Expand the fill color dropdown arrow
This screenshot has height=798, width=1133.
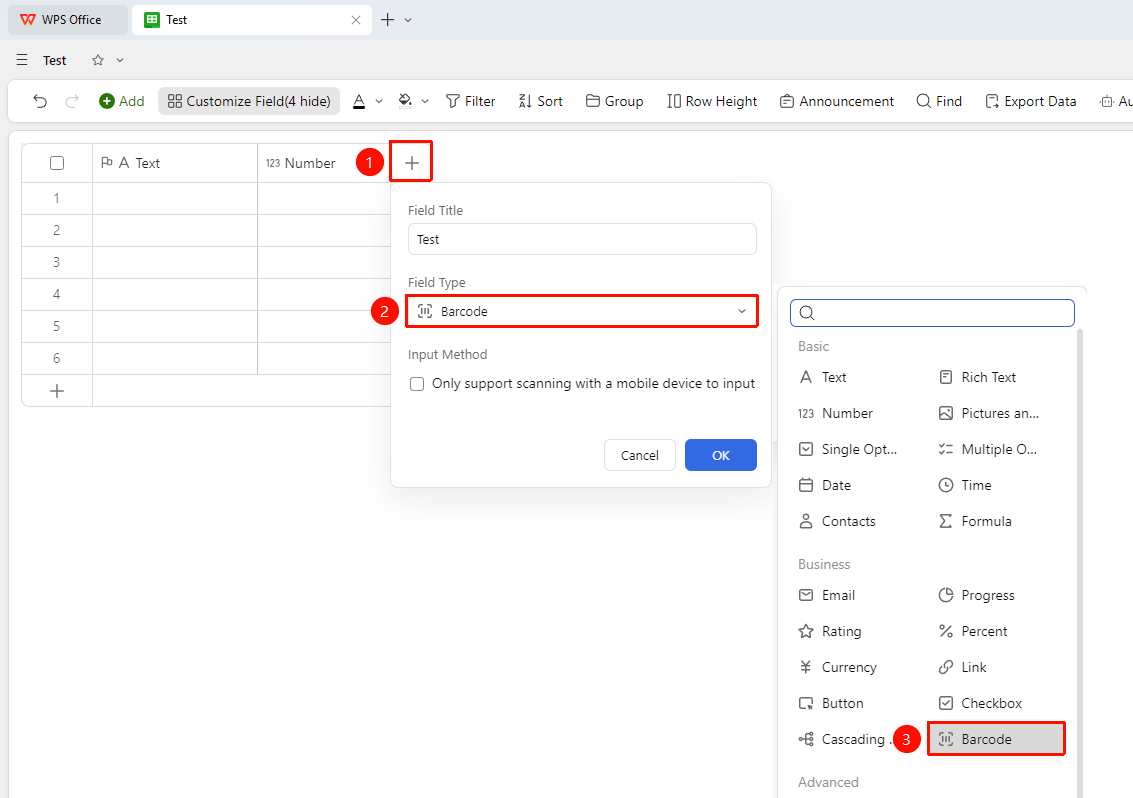[425, 101]
